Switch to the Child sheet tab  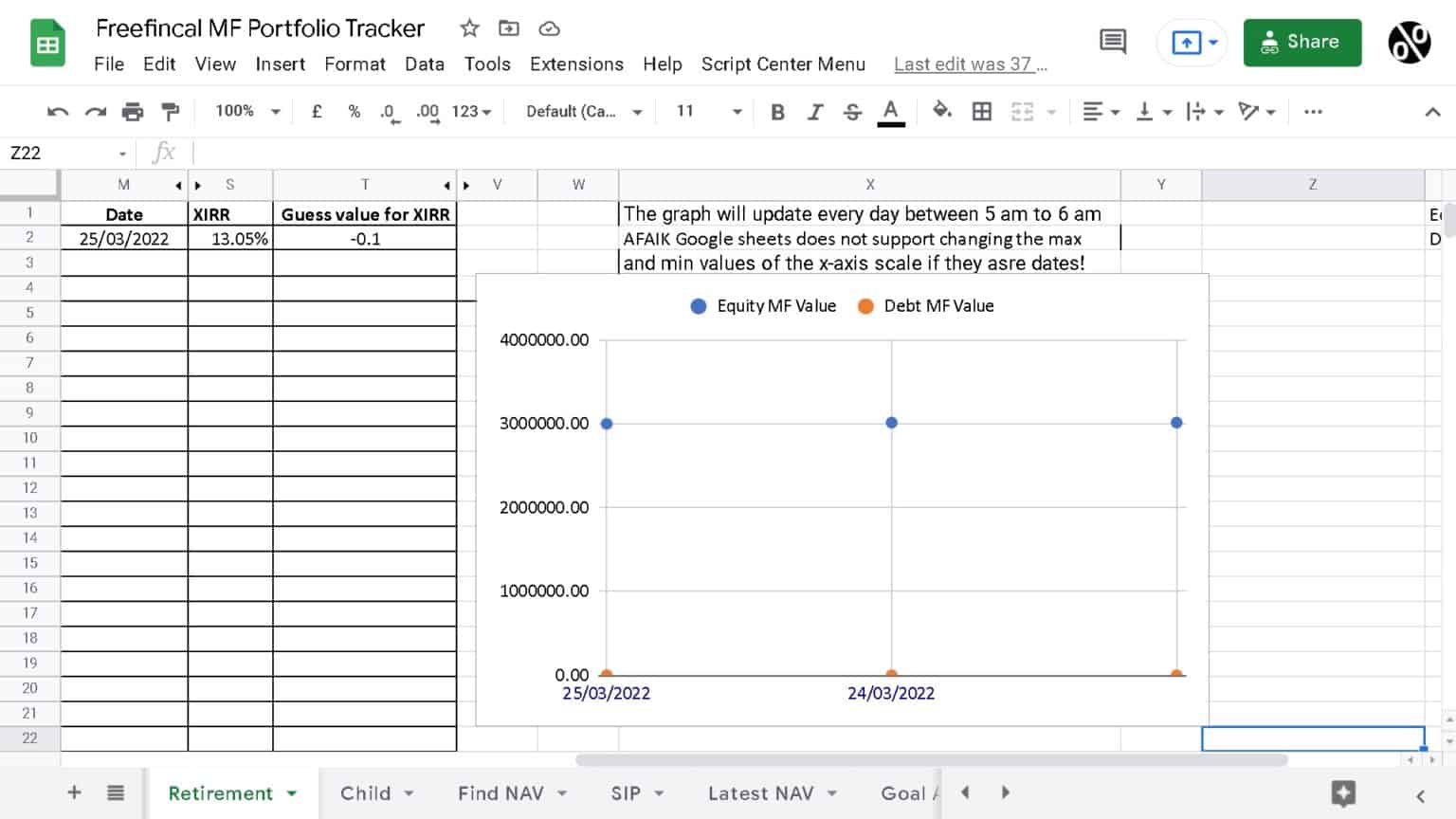coord(368,792)
